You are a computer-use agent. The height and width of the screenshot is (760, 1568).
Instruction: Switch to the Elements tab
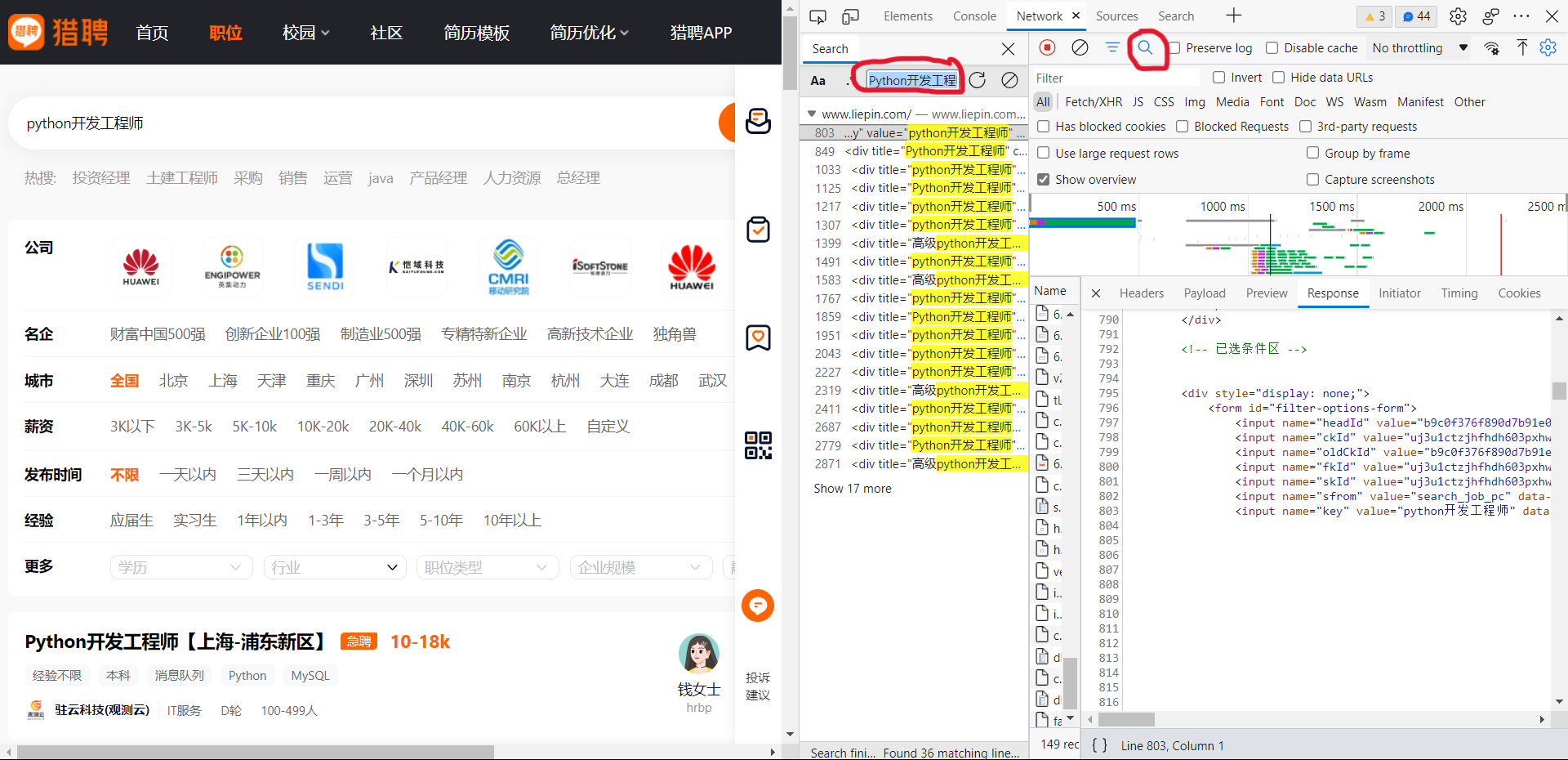click(x=907, y=16)
